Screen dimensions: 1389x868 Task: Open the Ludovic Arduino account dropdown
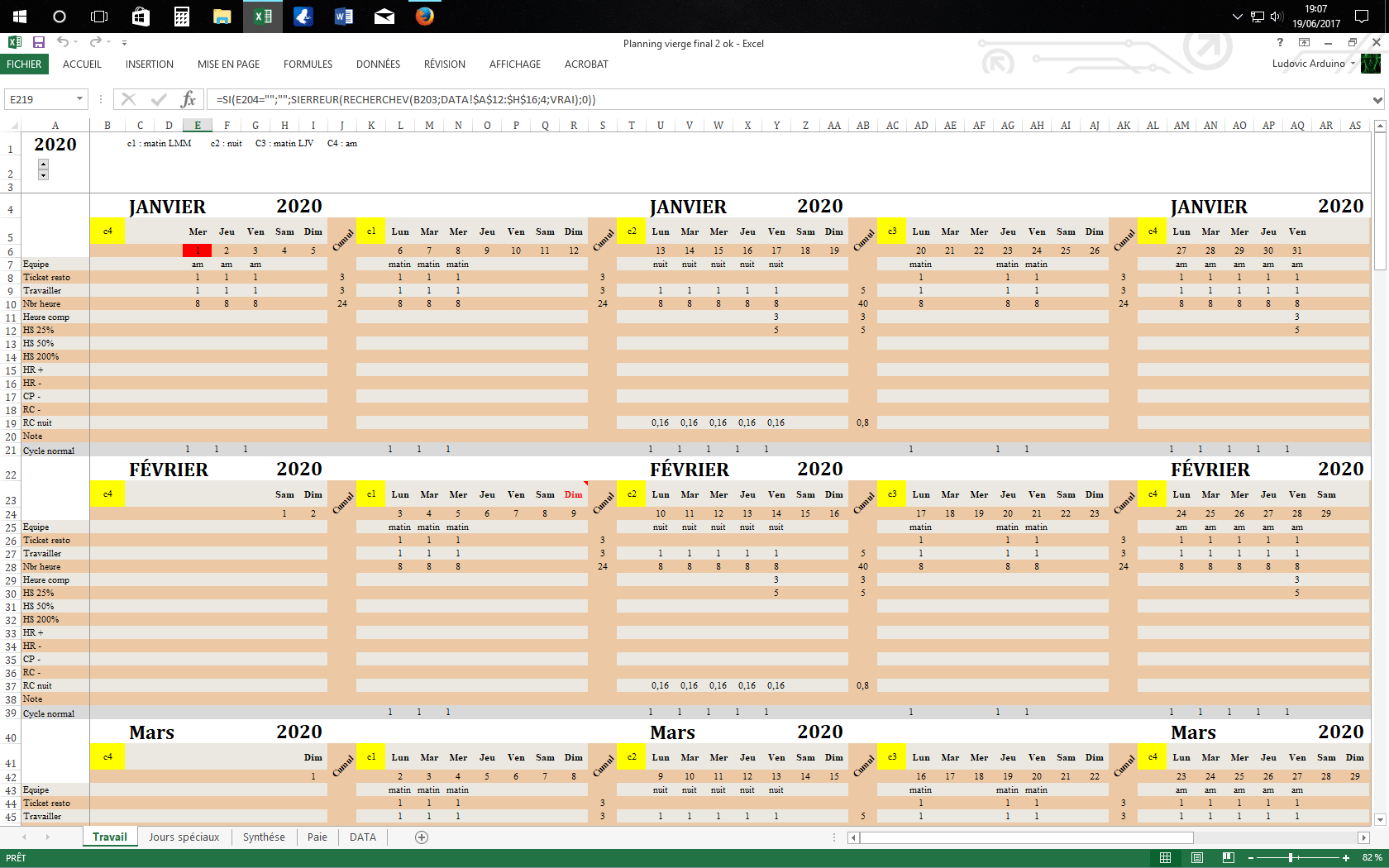pyautogui.click(x=1353, y=64)
